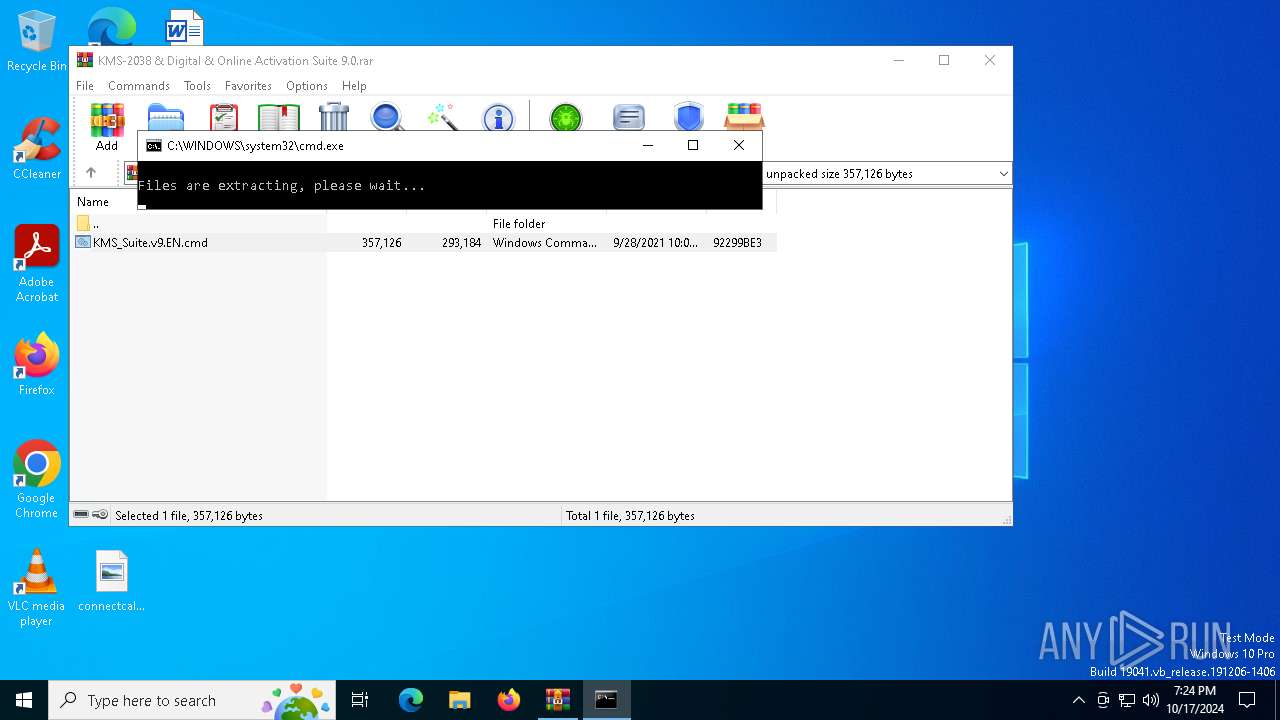Click the Comment icon in toolbar
The height and width of the screenshot is (720, 1280).
point(628,117)
